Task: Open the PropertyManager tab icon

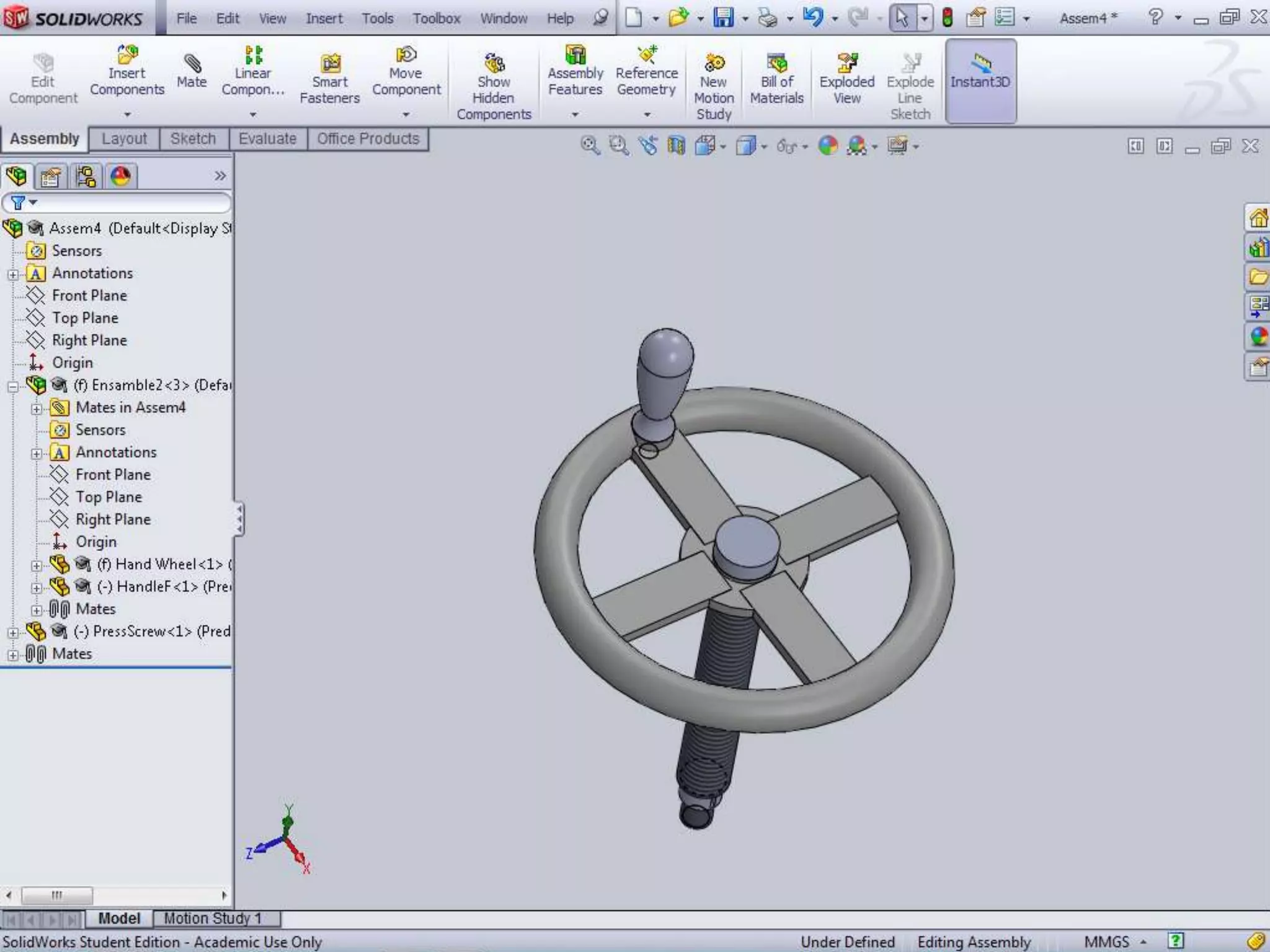Action: (x=50, y=177)
